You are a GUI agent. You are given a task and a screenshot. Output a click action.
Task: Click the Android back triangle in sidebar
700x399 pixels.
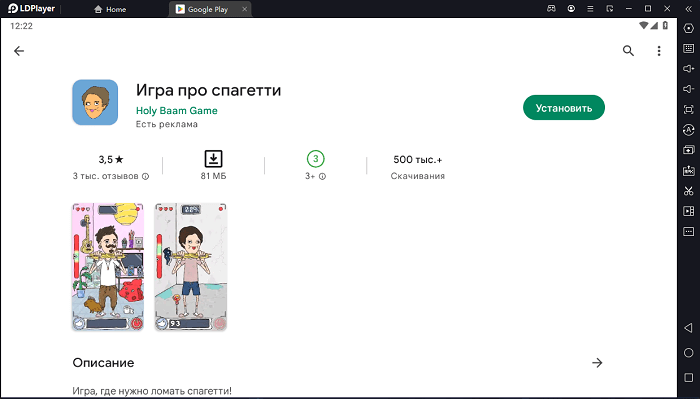click(x=688, y=328)
